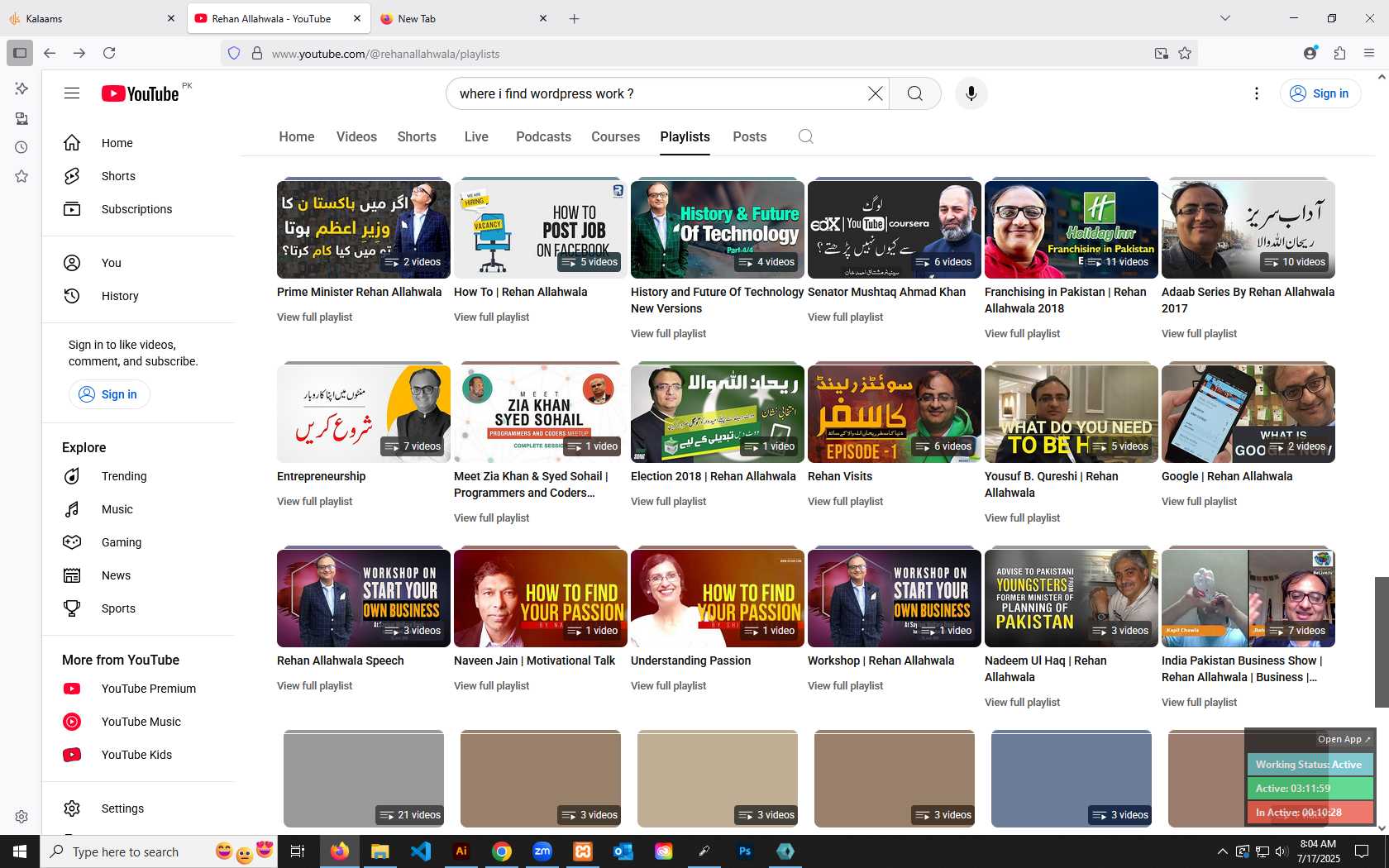This screenshot has height=868, width=1389.
Task: Bookmark this page with the star icon
Action: point(1185,53)
